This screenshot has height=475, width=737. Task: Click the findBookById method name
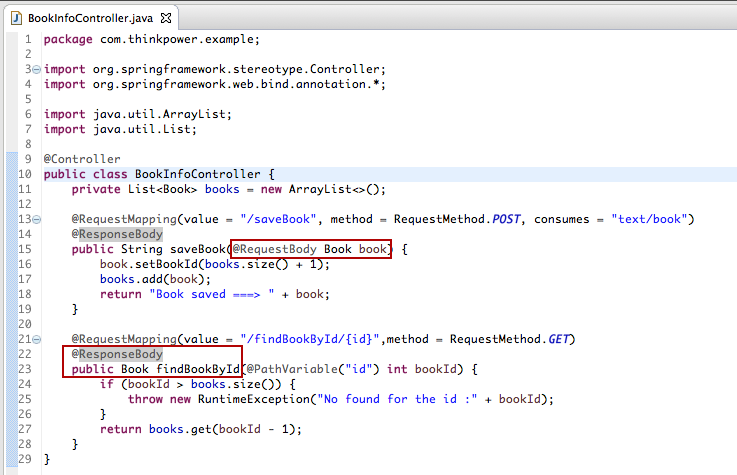tap(198, 369)
